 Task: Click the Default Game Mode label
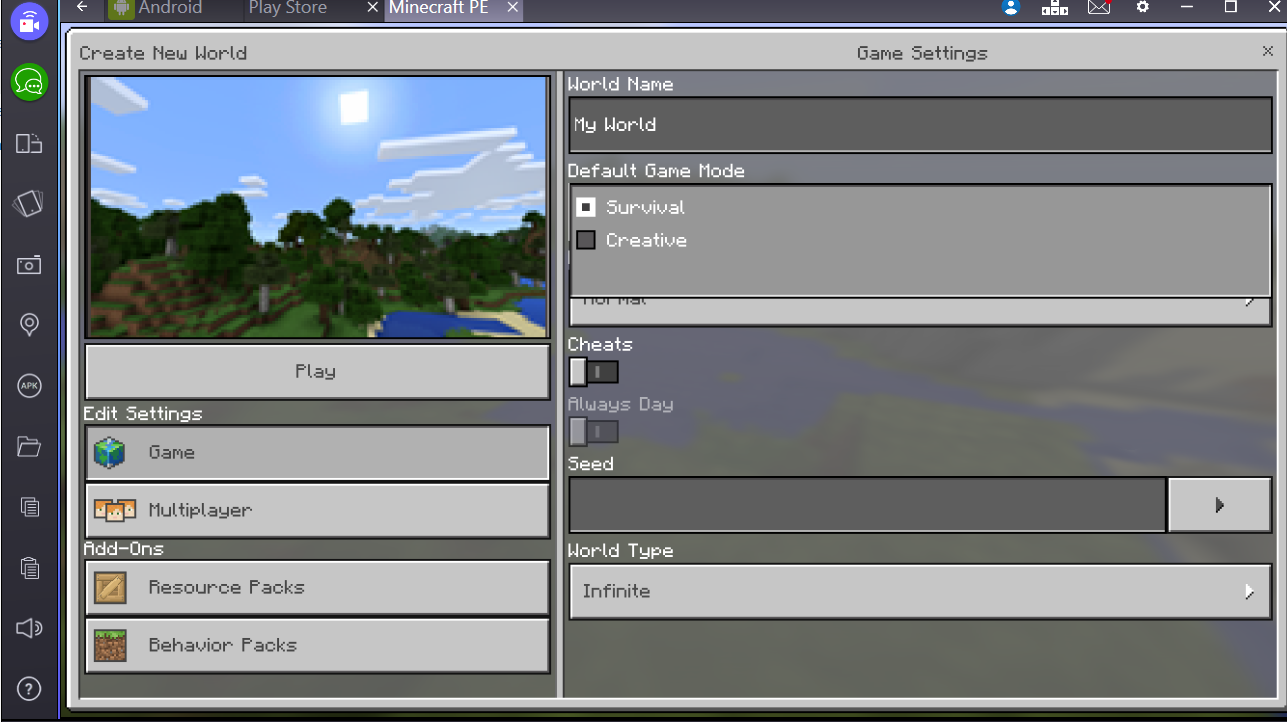pyautogui.click(x=656, y=171)
